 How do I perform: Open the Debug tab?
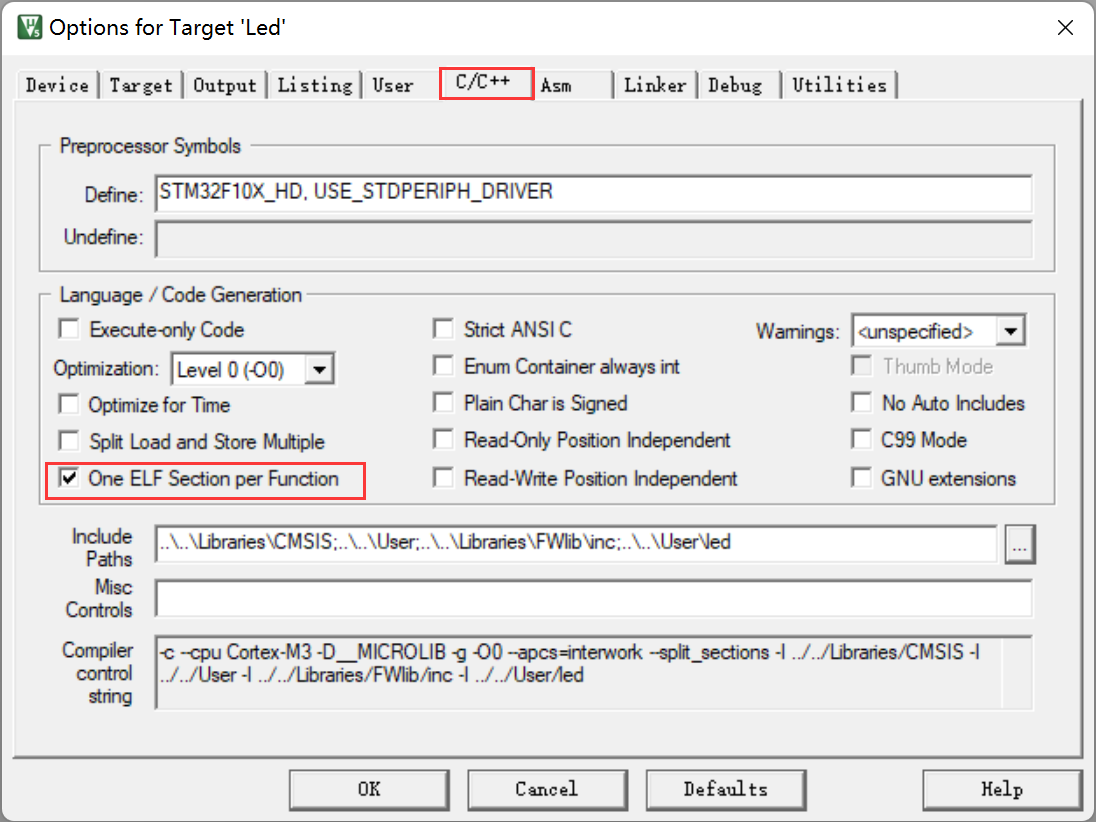(x=735, y=85)
